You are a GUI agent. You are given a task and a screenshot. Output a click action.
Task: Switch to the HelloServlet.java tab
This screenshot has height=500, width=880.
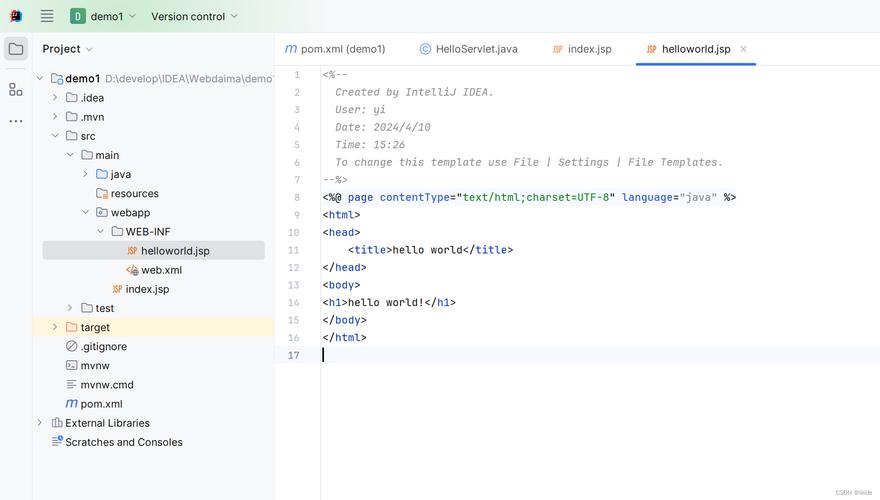click(469, 49)
